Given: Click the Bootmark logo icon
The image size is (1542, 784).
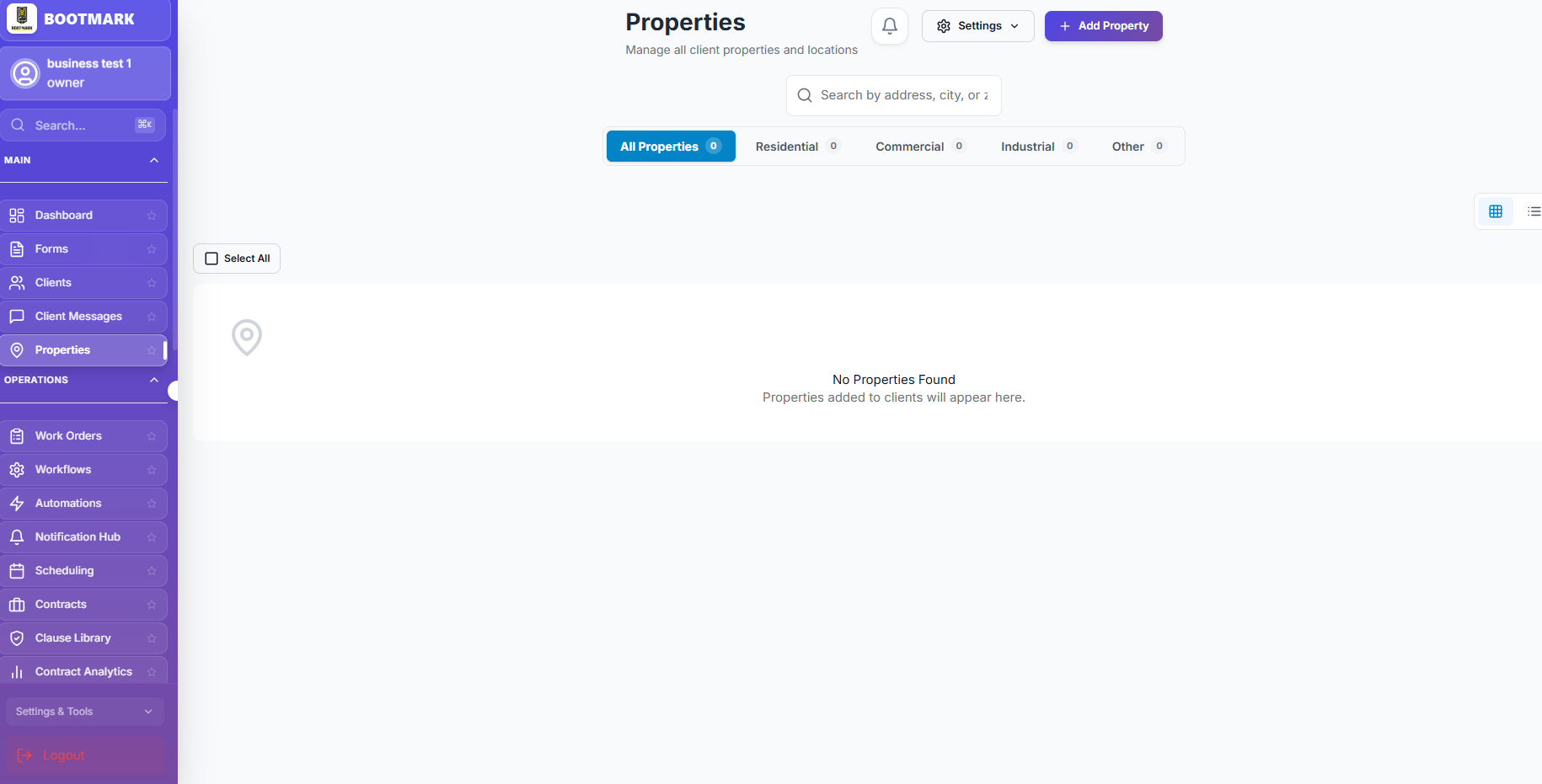Looking at the screenshot, I should click(22, 19).
